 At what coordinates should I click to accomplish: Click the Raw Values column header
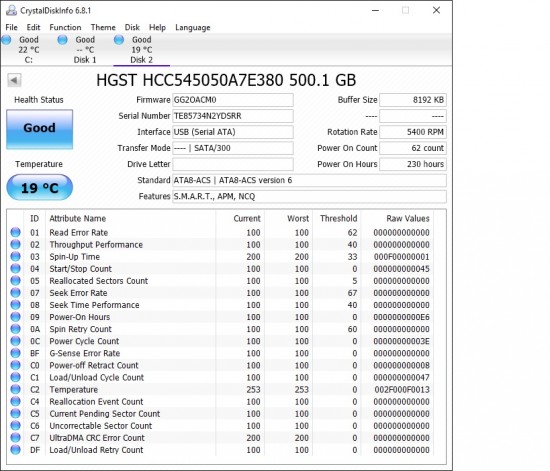[408, 218]
